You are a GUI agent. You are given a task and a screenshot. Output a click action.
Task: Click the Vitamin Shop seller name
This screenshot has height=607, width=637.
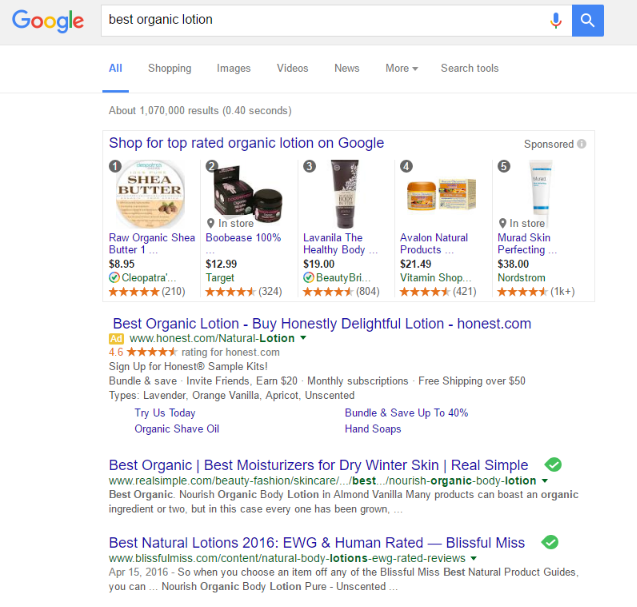[436, 278]
